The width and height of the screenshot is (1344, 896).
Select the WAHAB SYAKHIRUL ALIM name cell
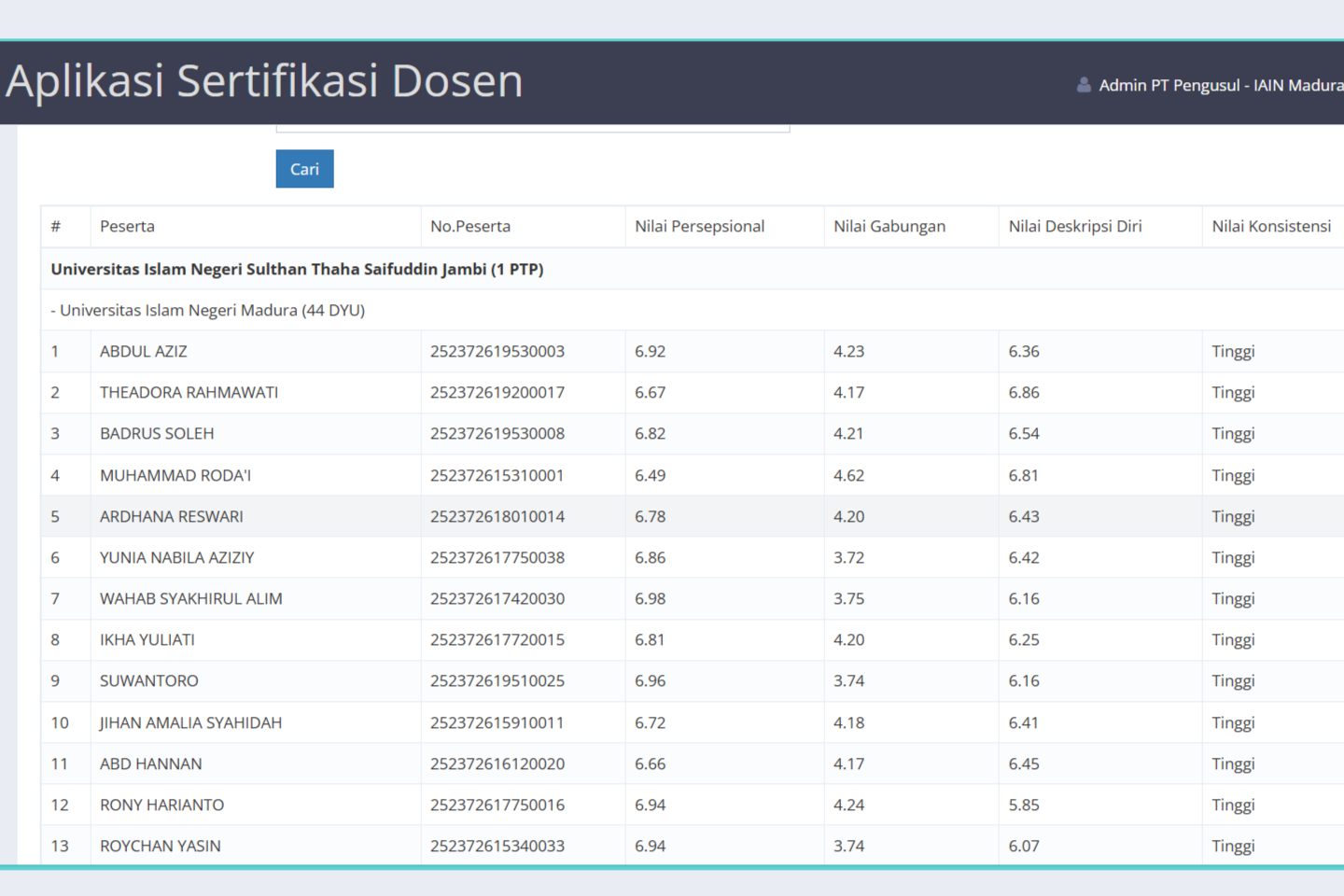191,599
